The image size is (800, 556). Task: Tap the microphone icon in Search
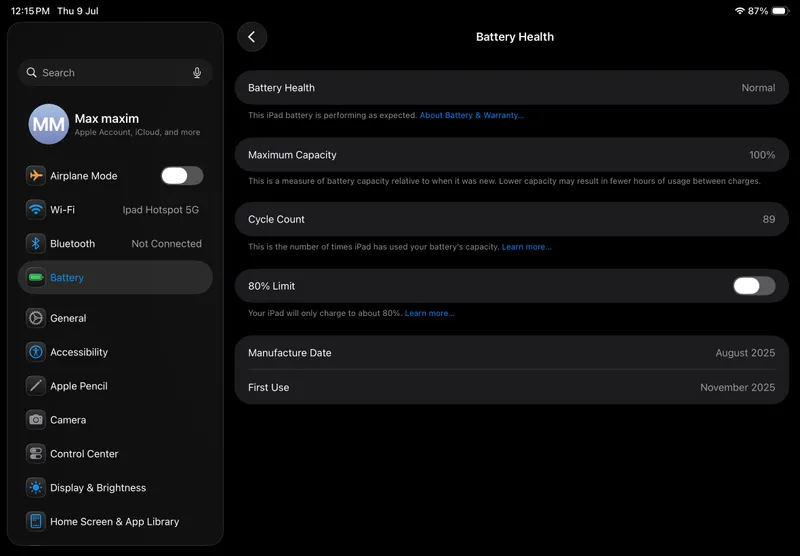click(197, 73)
